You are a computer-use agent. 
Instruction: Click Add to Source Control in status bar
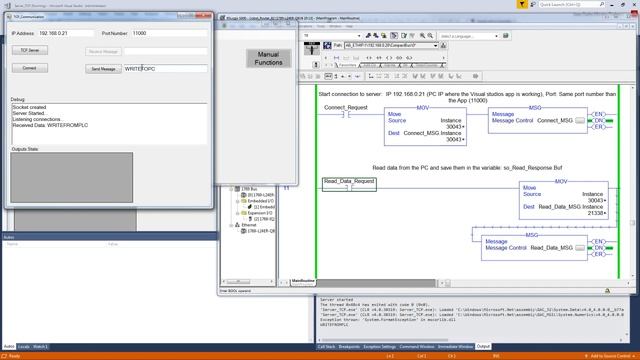(611, 356)
